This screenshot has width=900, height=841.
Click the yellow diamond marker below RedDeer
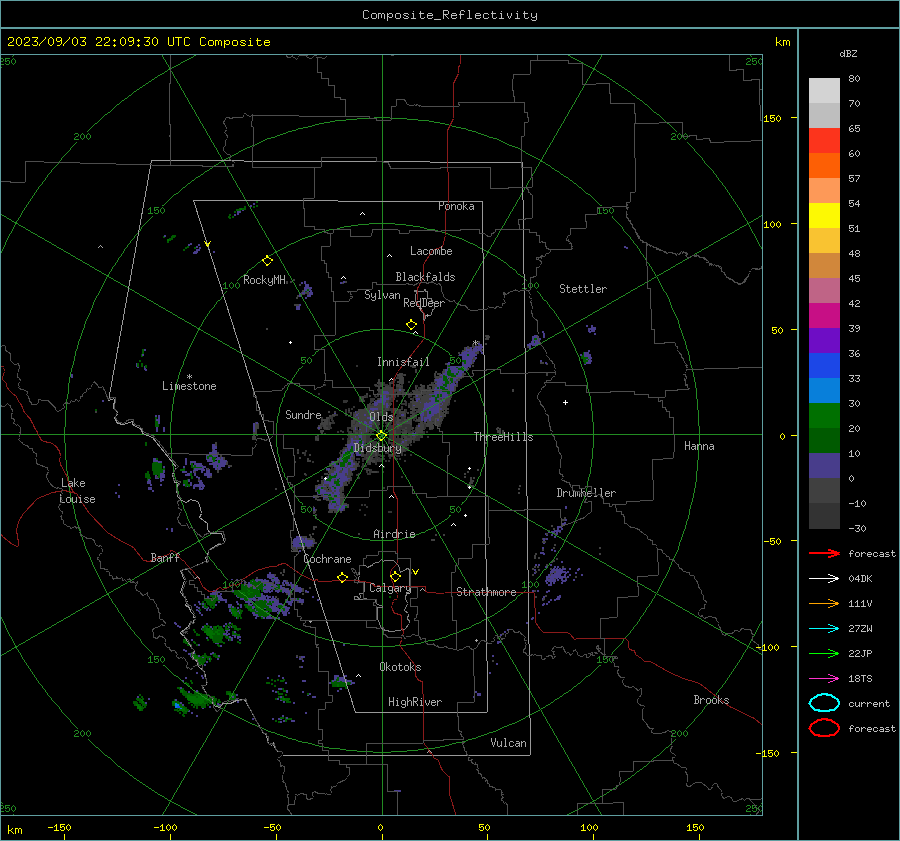pos(411,325)
